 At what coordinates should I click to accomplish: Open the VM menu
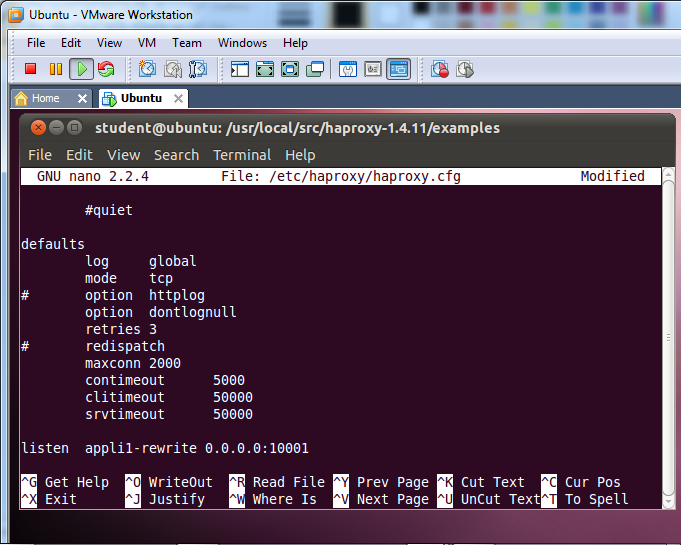pyautogui.click(x=147, y=43)
